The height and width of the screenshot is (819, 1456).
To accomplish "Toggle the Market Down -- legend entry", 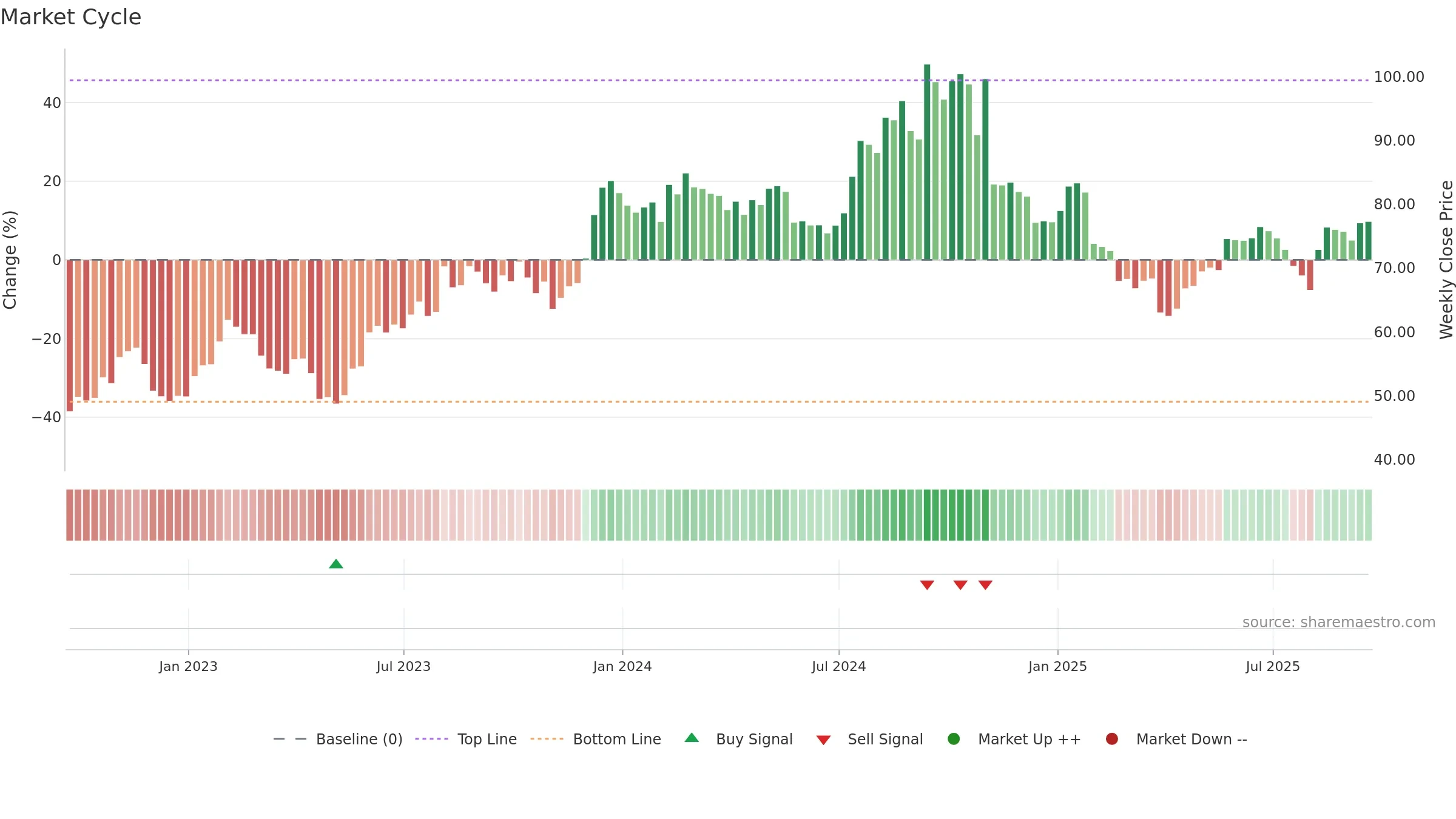I will [x=1176, y=739].
